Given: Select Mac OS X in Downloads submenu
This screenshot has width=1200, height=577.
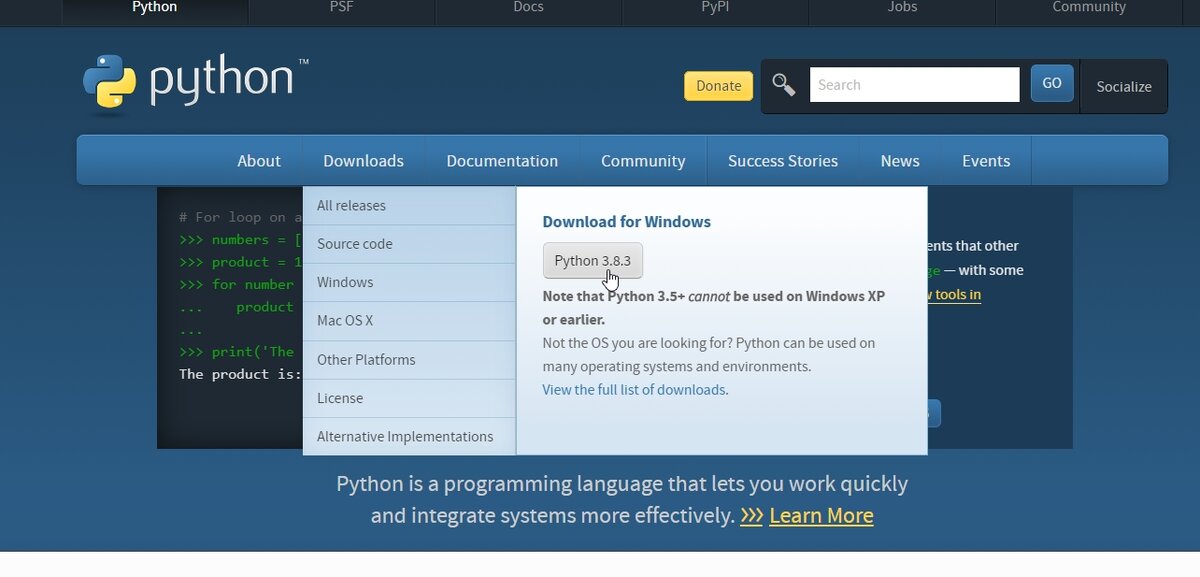Looking at the screenshot, I should 409,321.
